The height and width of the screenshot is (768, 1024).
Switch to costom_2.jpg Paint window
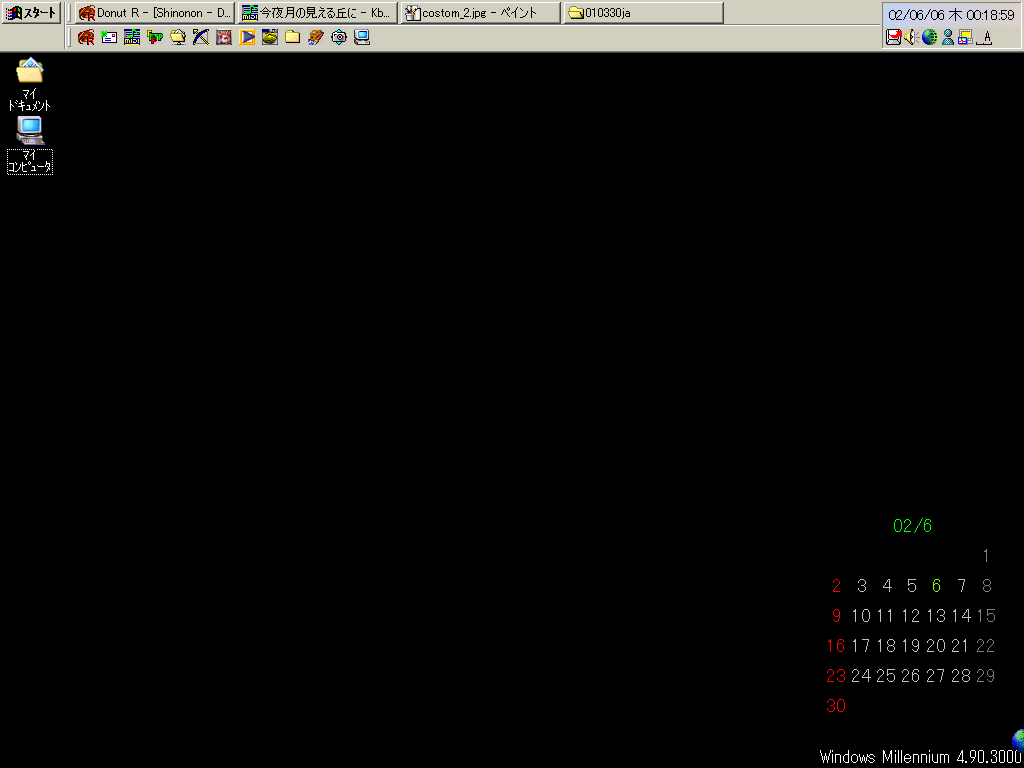[480, 13]
